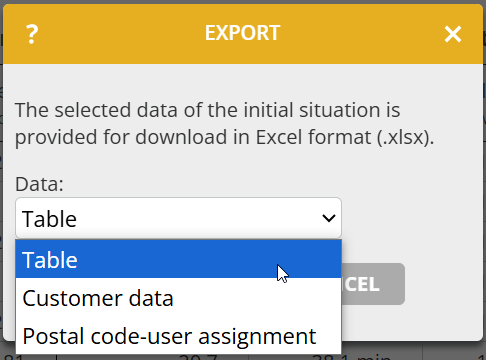Collapse the Data combo box showing Table
Screen dimensions: 486x360
pyautogui.click(x=178, y=218)
